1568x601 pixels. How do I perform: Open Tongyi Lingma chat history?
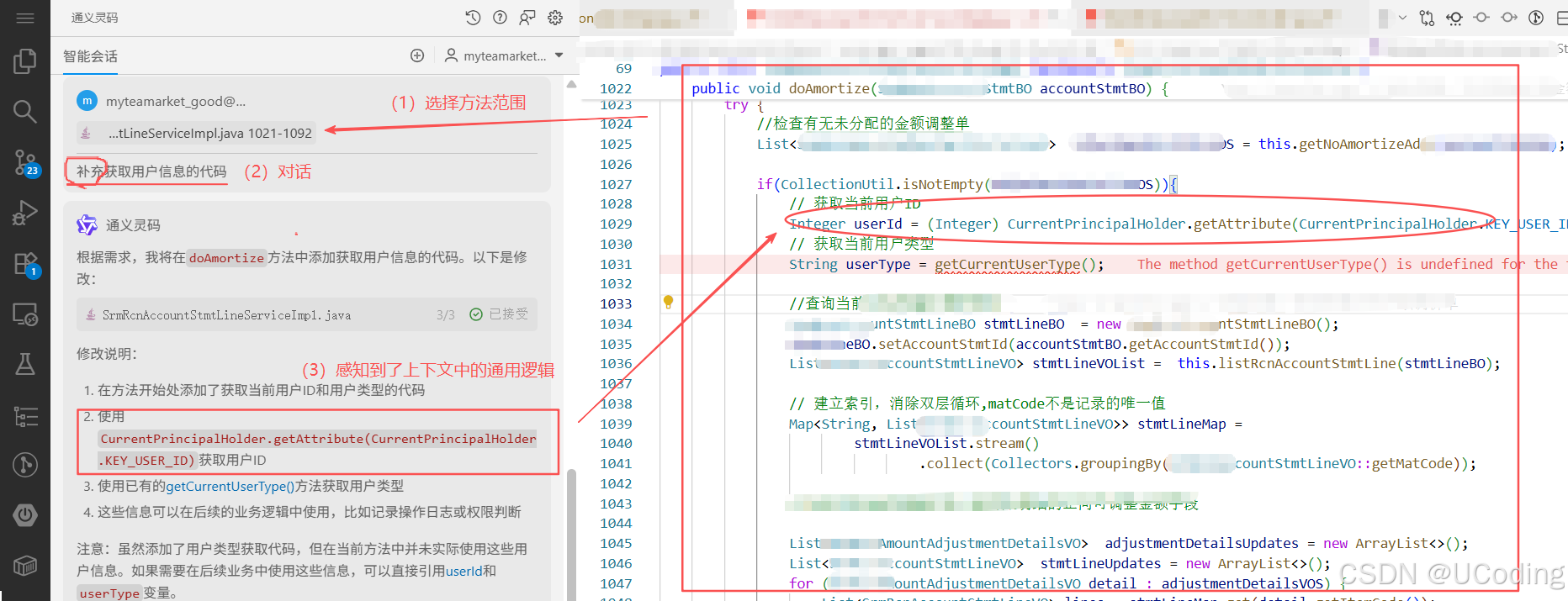click(473, 18)
